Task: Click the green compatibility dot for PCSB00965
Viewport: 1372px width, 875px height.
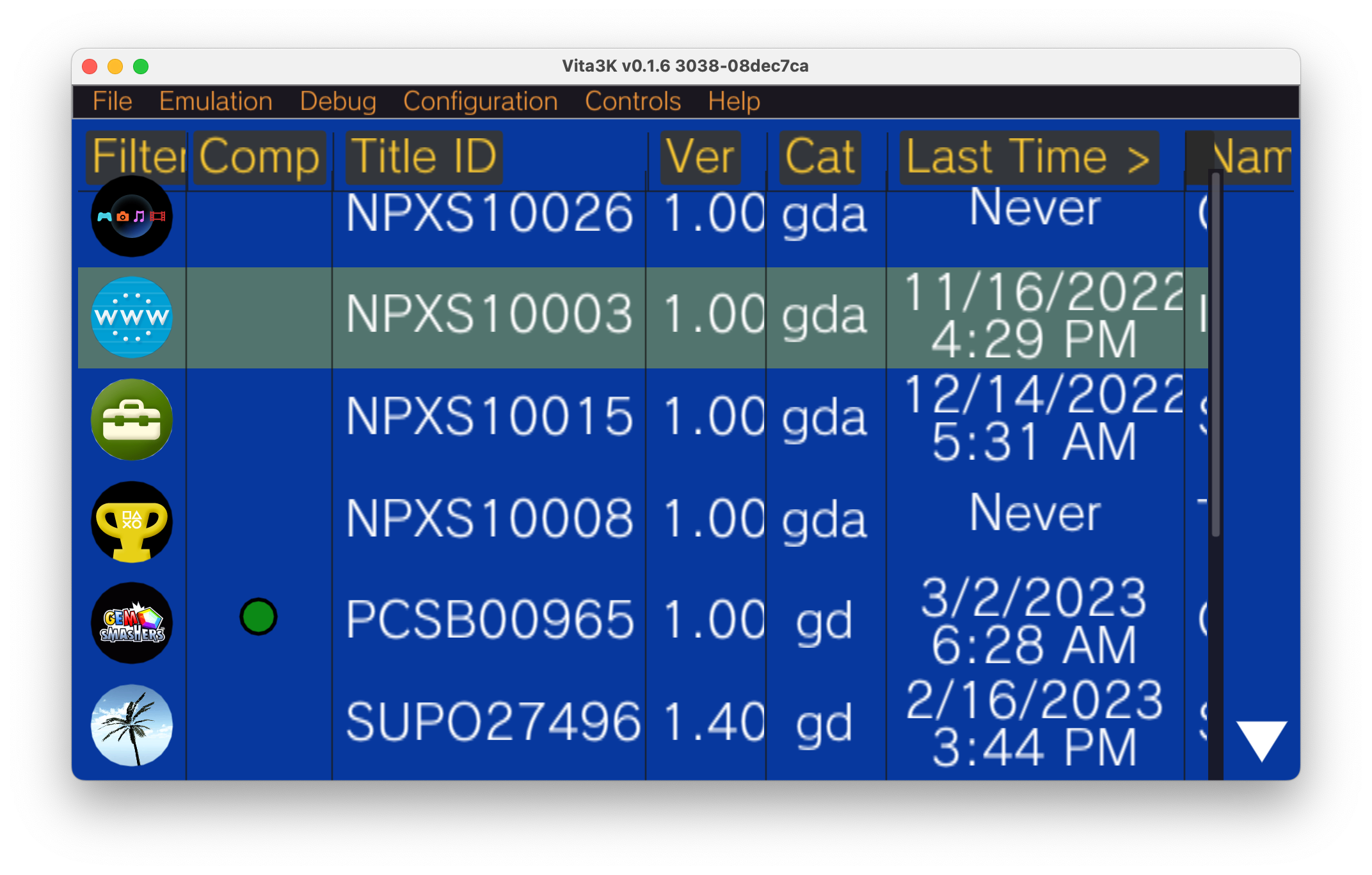Action: [259, 617]
